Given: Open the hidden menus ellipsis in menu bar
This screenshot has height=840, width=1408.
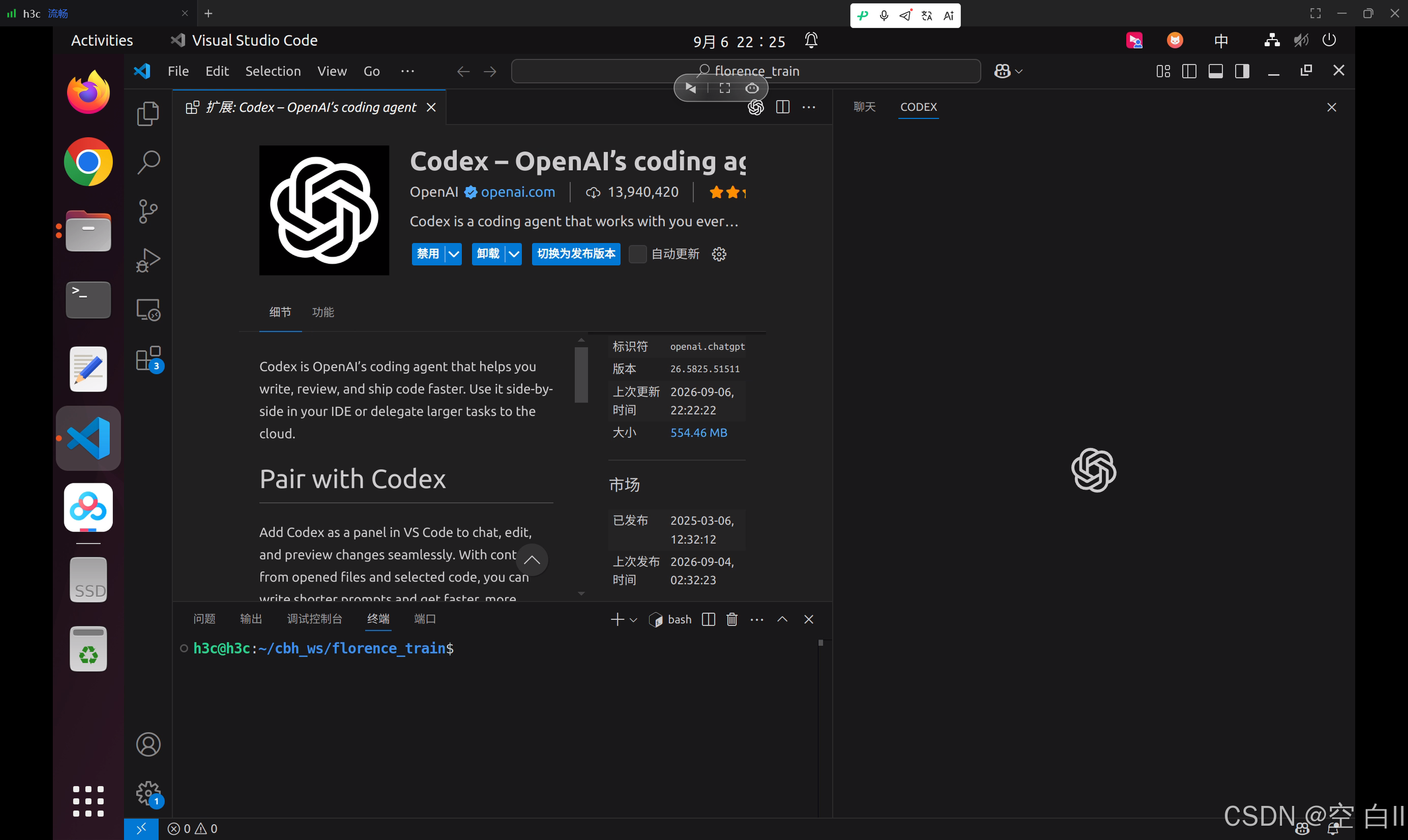Looking at the screenshot, I should click(408, 71).
